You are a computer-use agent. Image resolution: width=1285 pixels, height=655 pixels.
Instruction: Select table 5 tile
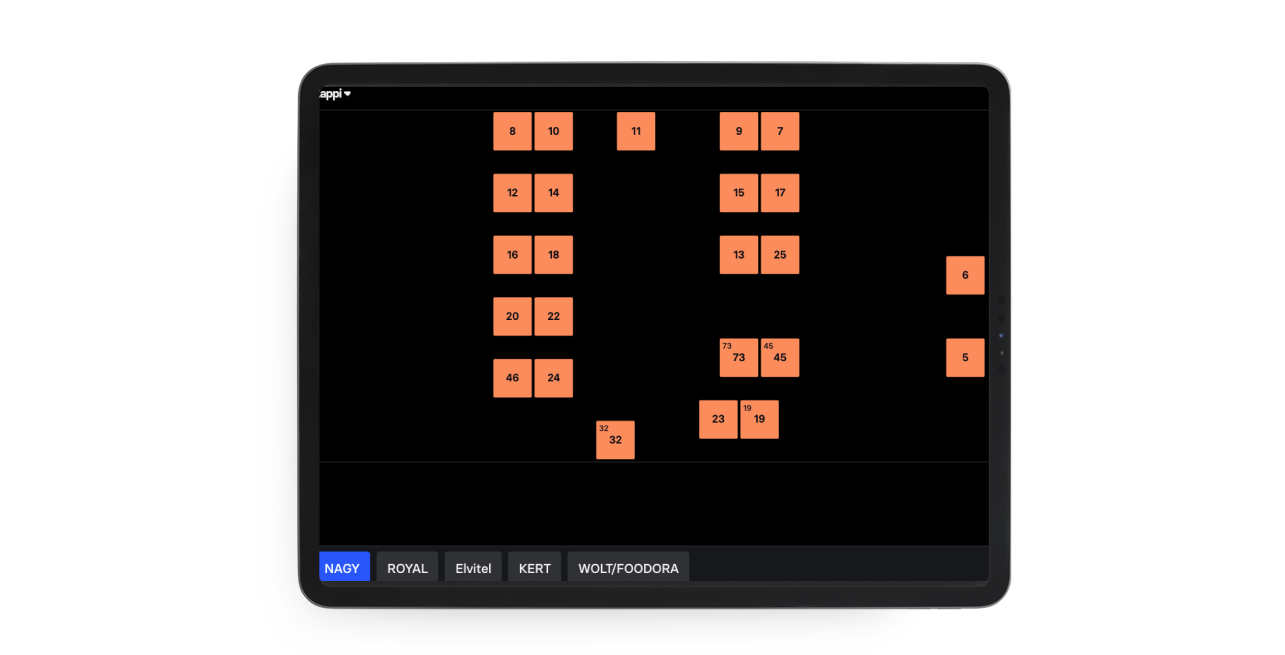point(965,358)
